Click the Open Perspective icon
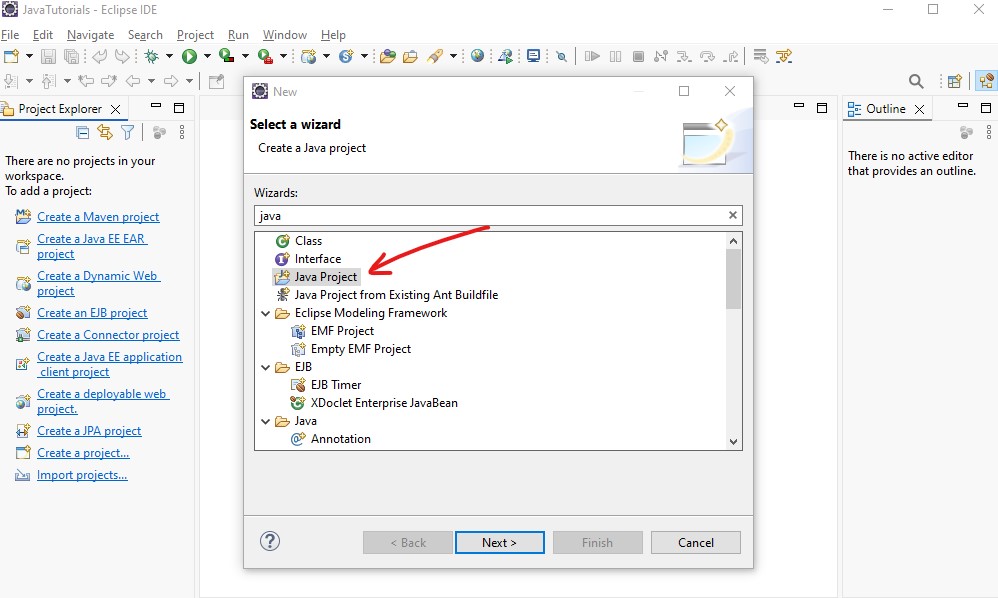998x598 pixels. pyautogui.click(x=954, y=81)
